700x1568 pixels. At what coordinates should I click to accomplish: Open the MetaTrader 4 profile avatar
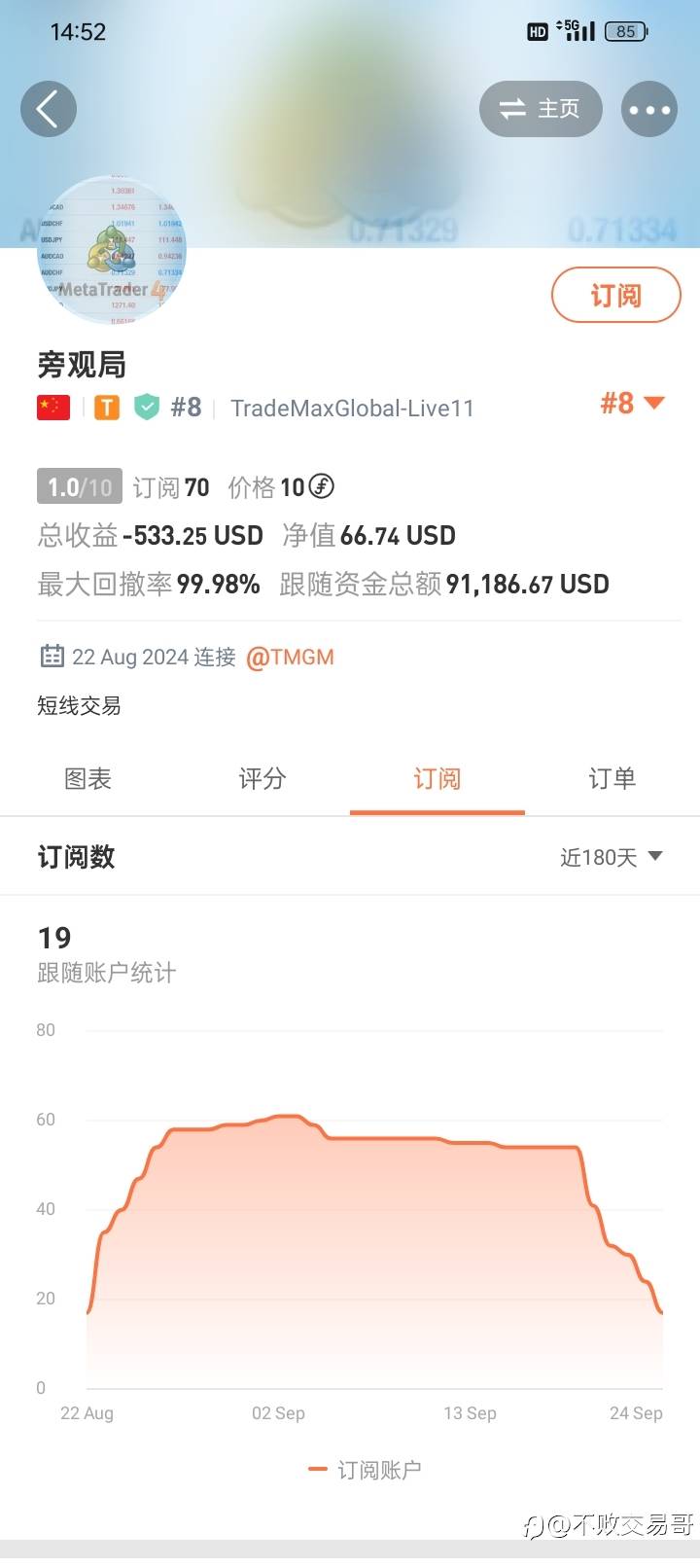111,251
